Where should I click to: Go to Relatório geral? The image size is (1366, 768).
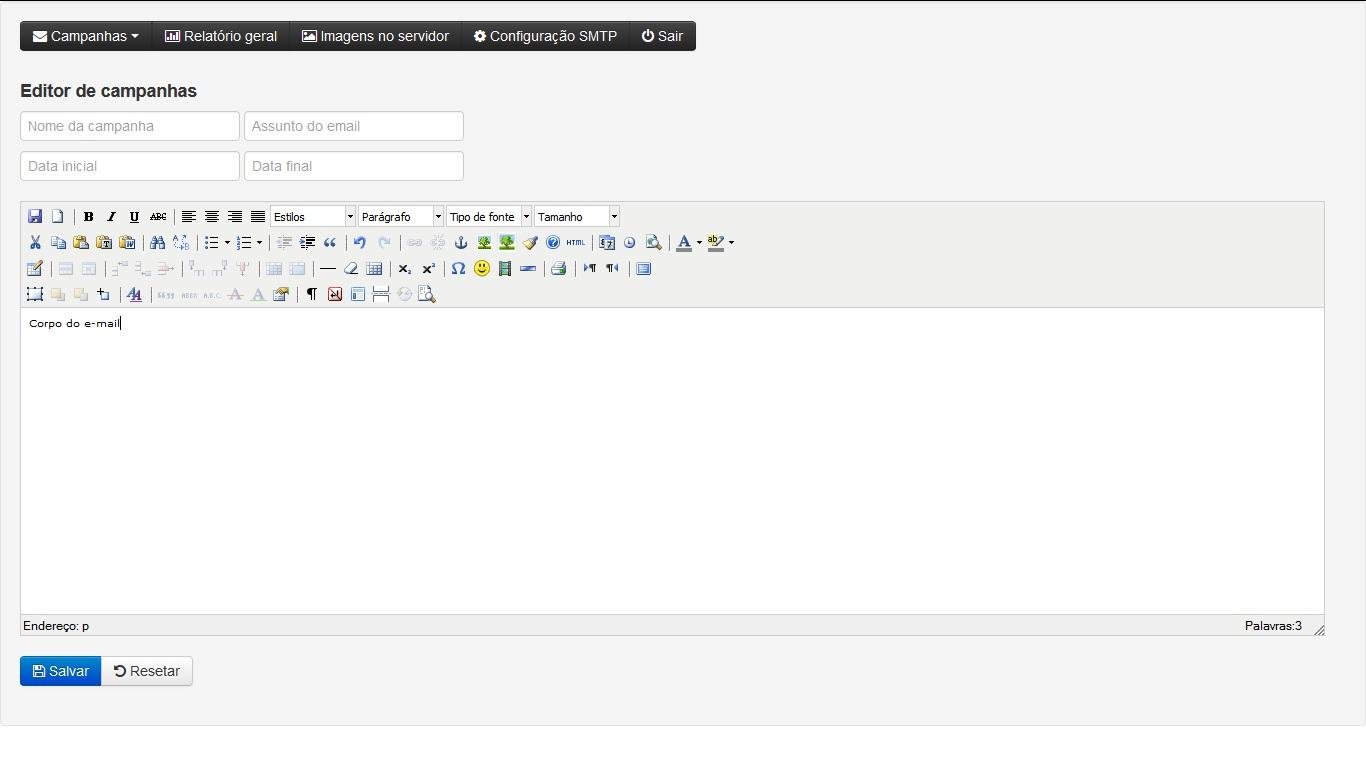click(220, 36)
